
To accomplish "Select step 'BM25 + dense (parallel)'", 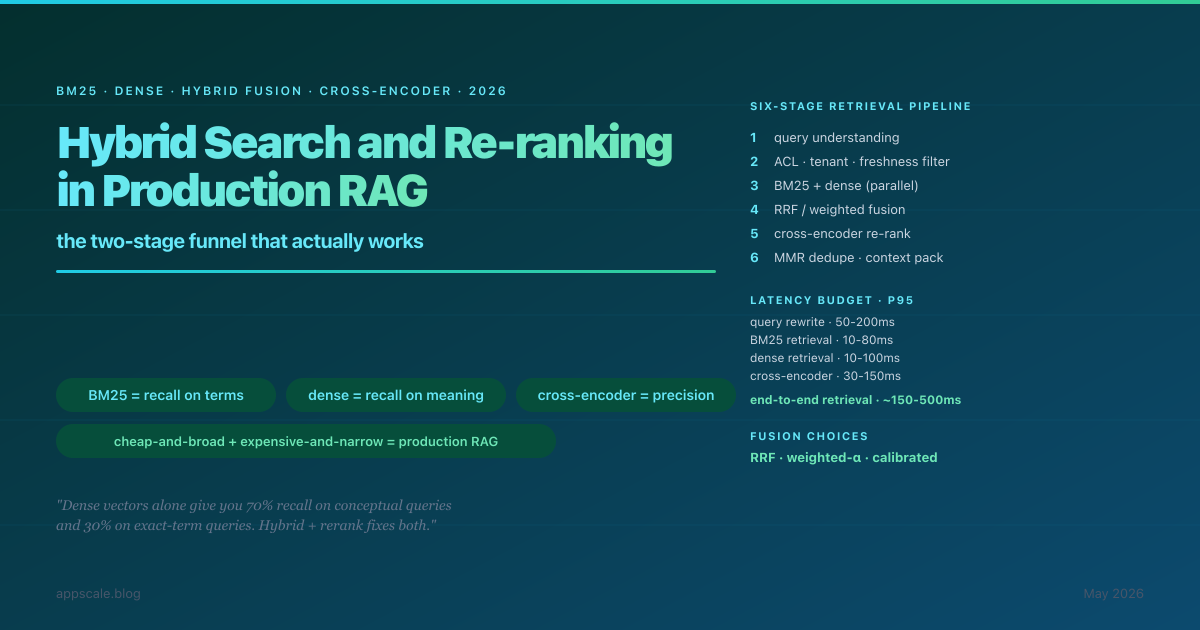I will pyautogui.click(x=846, y=186).
